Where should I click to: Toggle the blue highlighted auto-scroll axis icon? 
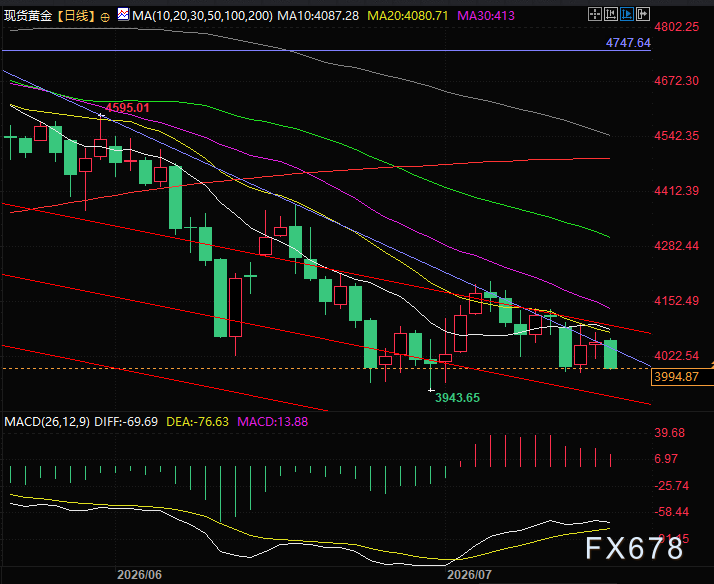pyautogui.click(x=627, y=15)
